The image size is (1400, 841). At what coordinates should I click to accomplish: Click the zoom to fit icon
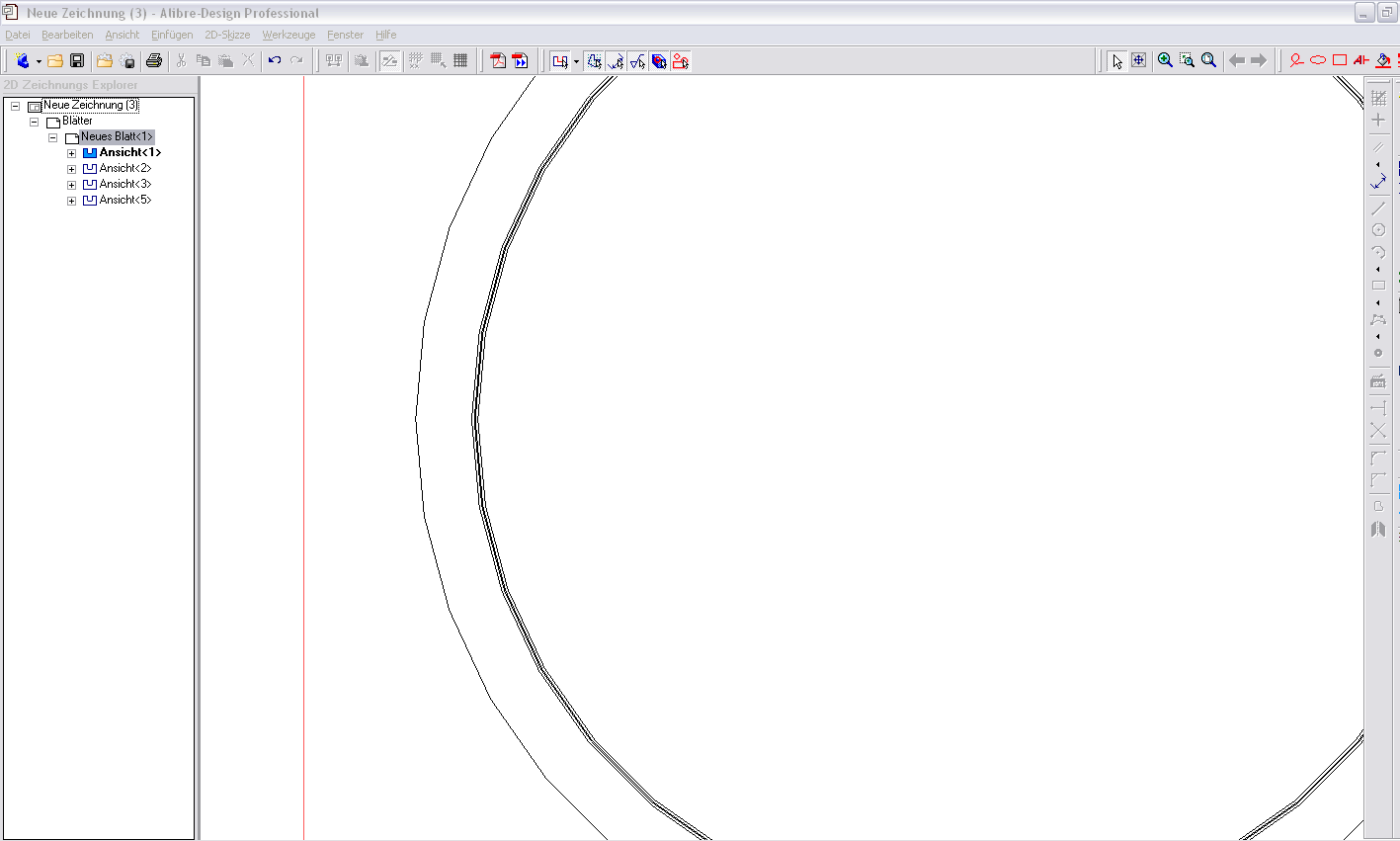coord(1139,60)
